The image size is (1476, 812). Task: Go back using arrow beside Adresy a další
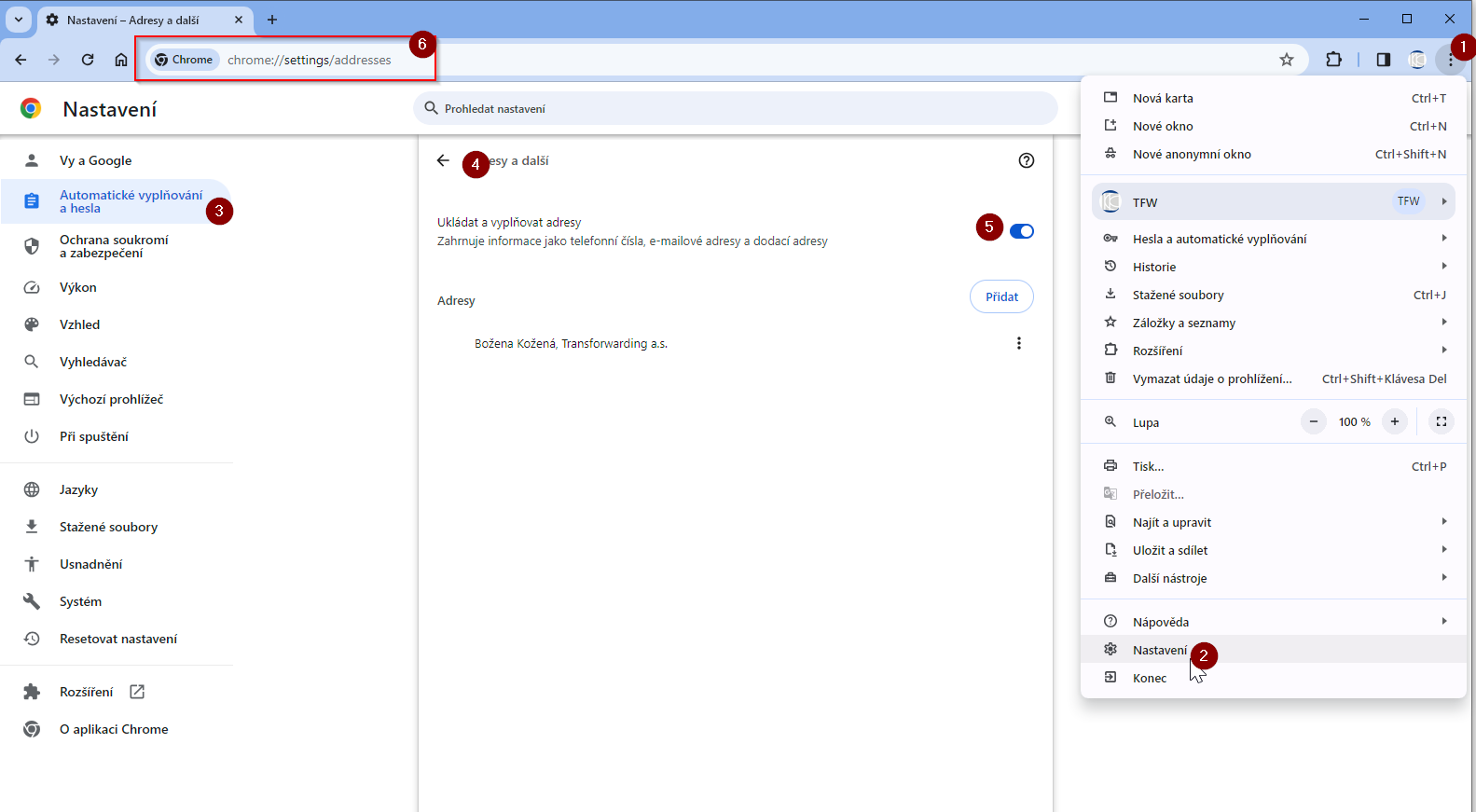[443, 160]
